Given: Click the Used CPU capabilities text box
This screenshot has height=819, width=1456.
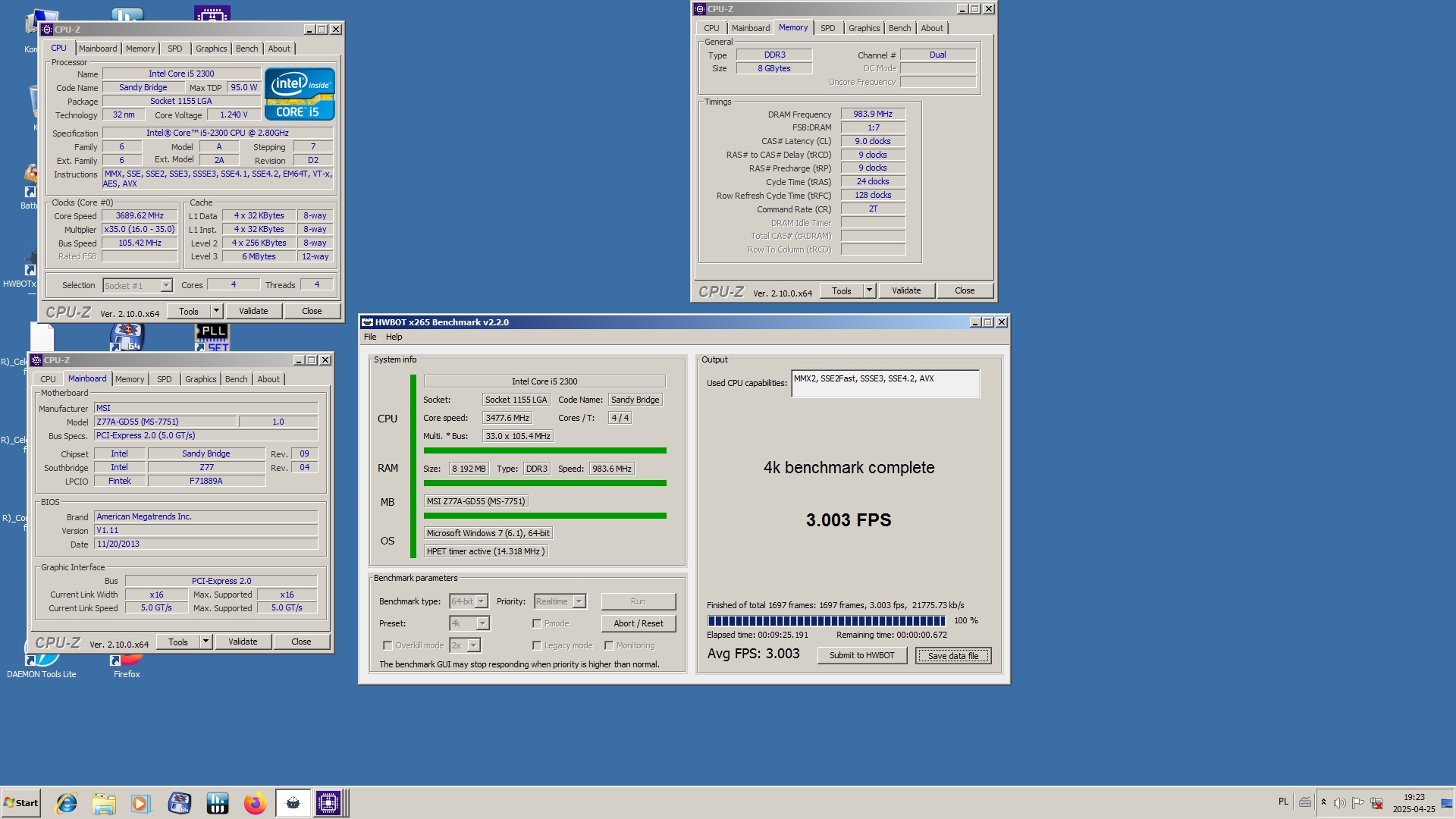Looking at the screenshot, I should click(885, 383).
